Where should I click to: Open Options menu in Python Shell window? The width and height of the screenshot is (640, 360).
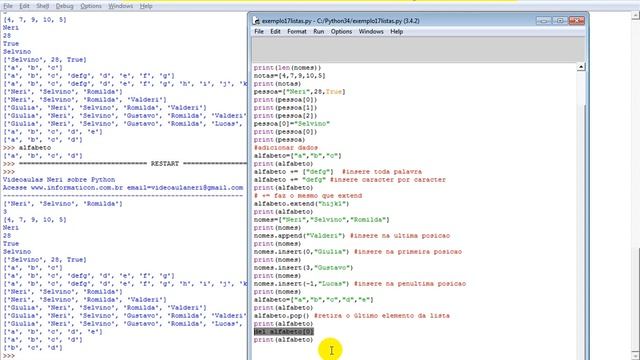pos(91,6)
